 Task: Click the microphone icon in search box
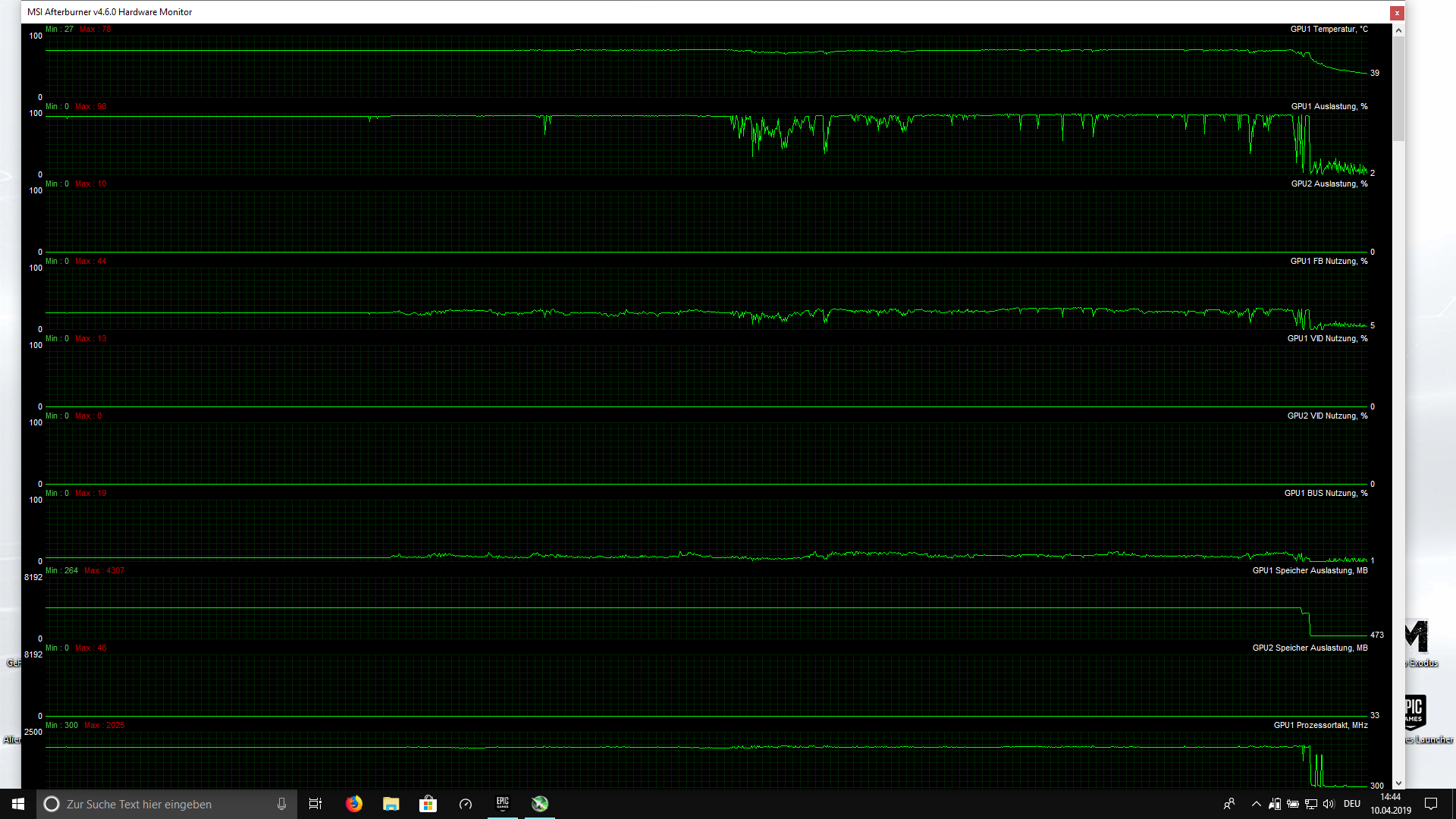(x=281, y=804)
